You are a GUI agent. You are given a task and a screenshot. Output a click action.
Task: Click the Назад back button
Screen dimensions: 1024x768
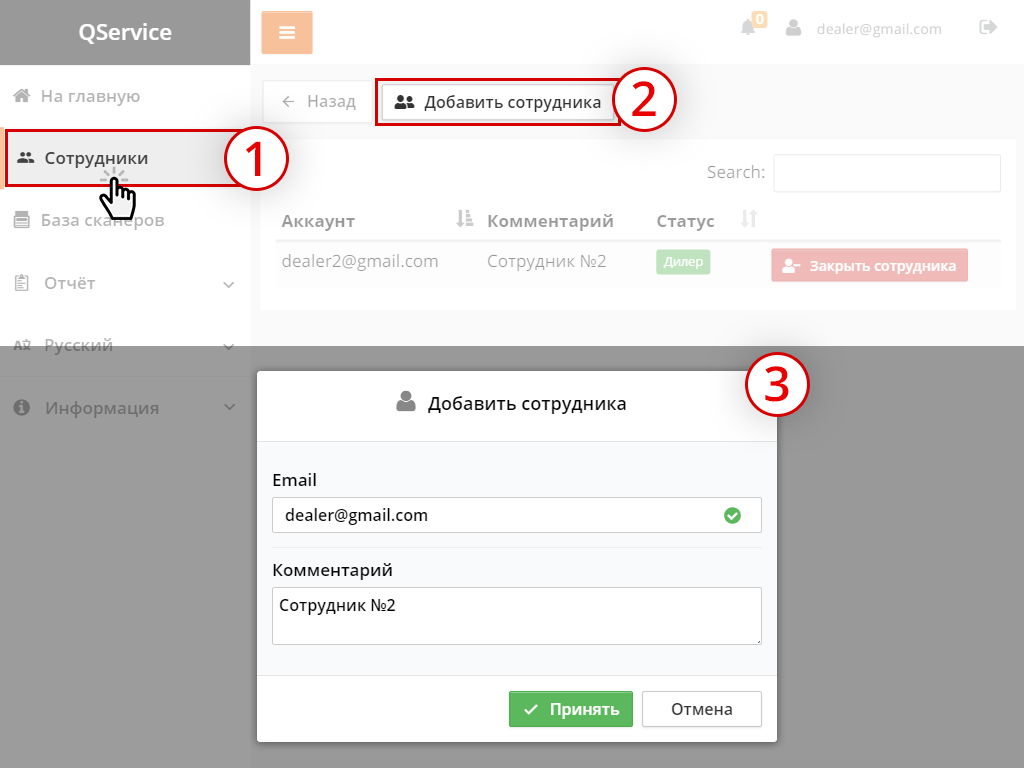(319, 101)
